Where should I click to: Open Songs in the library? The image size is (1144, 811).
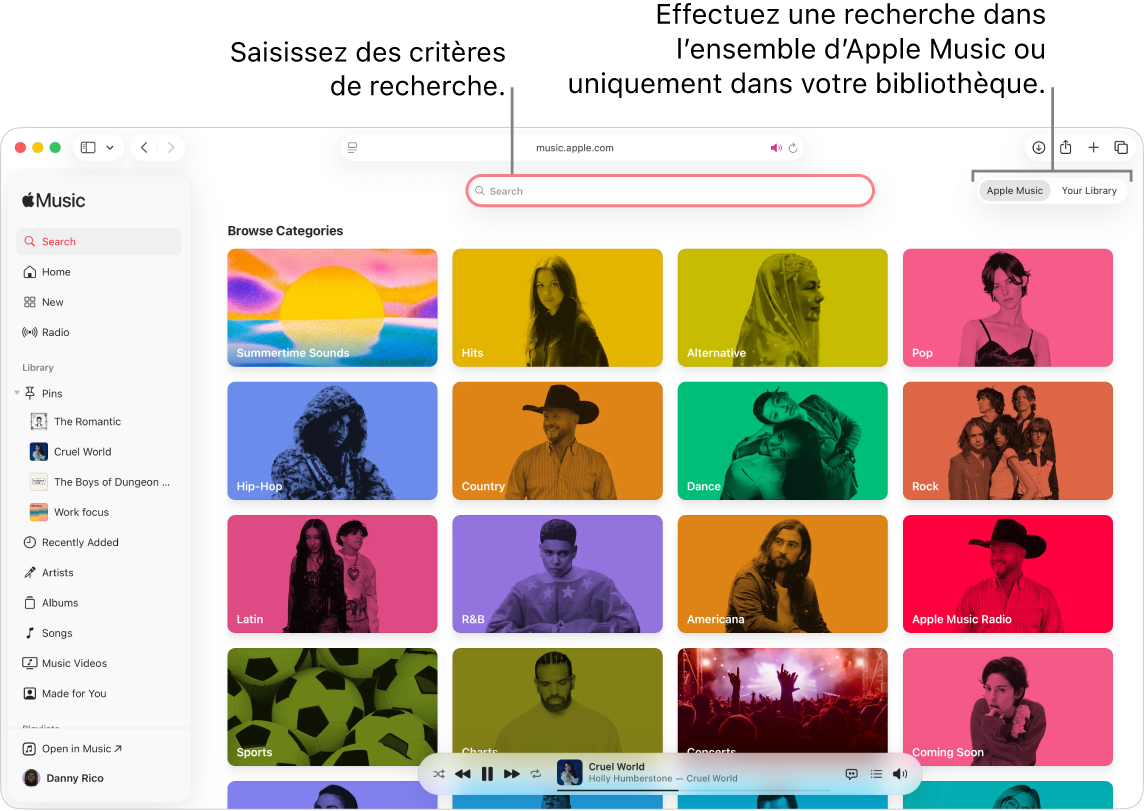pos(98,633)
